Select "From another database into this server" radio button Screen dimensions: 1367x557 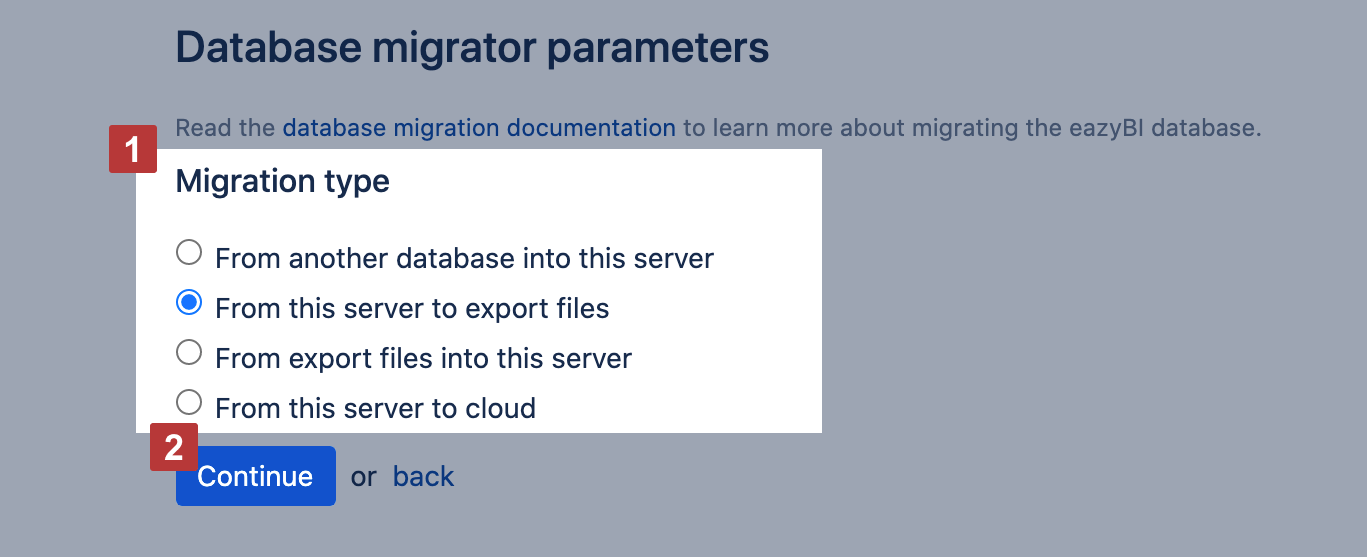point(188,253)
